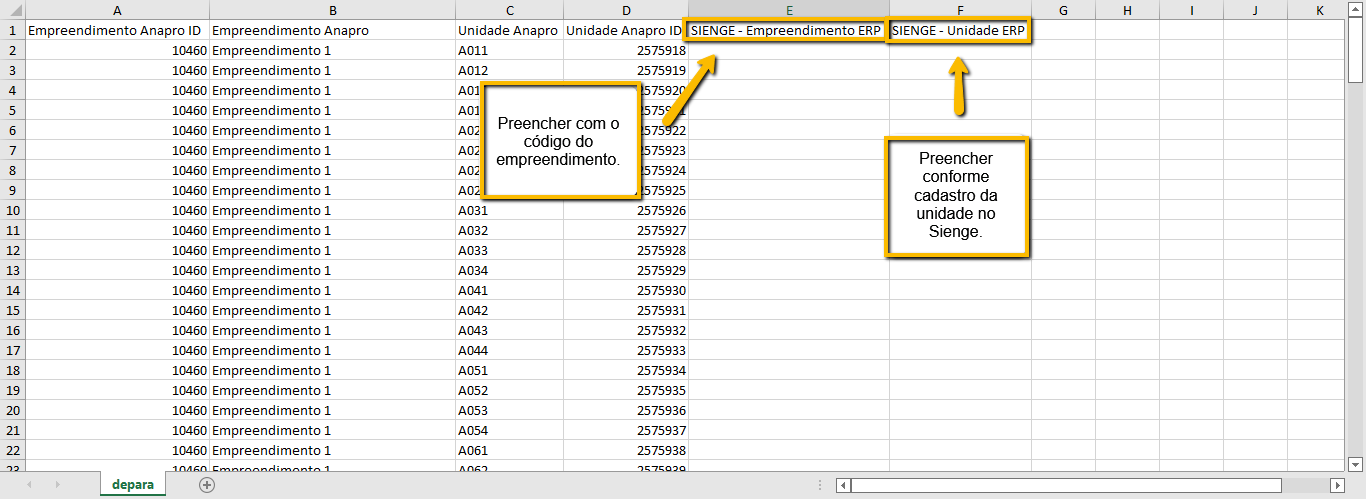The image size is (1366, 499).
Task: Select row 10 header
Action: tap(12, 210)
